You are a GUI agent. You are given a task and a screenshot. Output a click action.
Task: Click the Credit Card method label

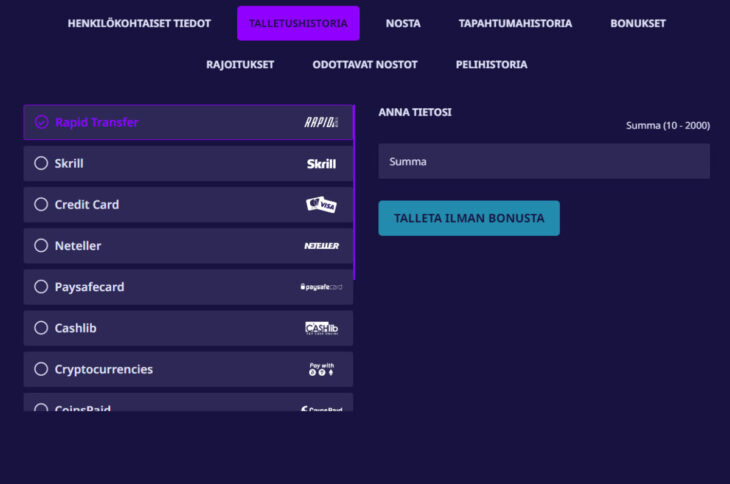(87, 205)
